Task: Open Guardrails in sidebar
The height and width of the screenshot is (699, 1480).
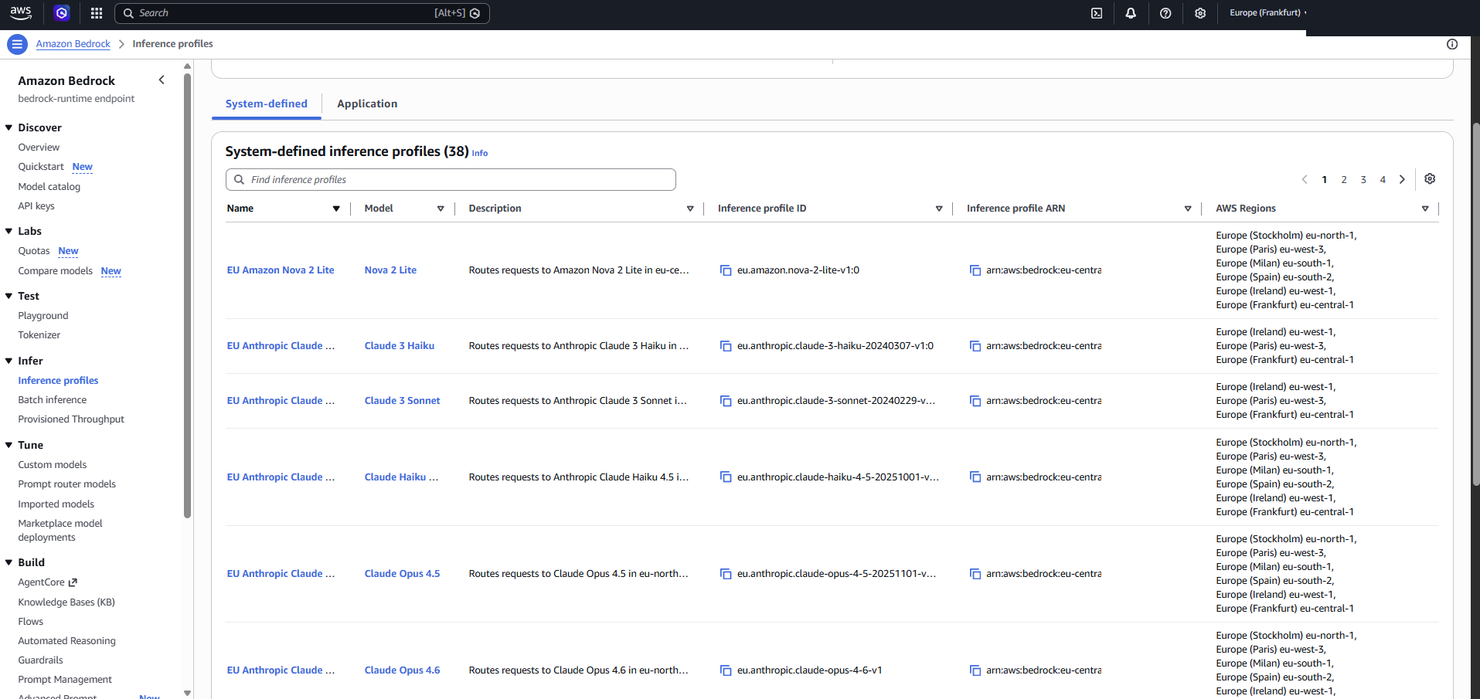Action: [40, 660]
